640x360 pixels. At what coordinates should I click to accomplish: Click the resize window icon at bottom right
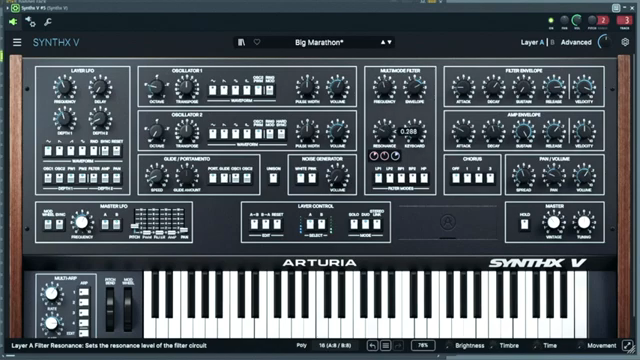[627, 346]
